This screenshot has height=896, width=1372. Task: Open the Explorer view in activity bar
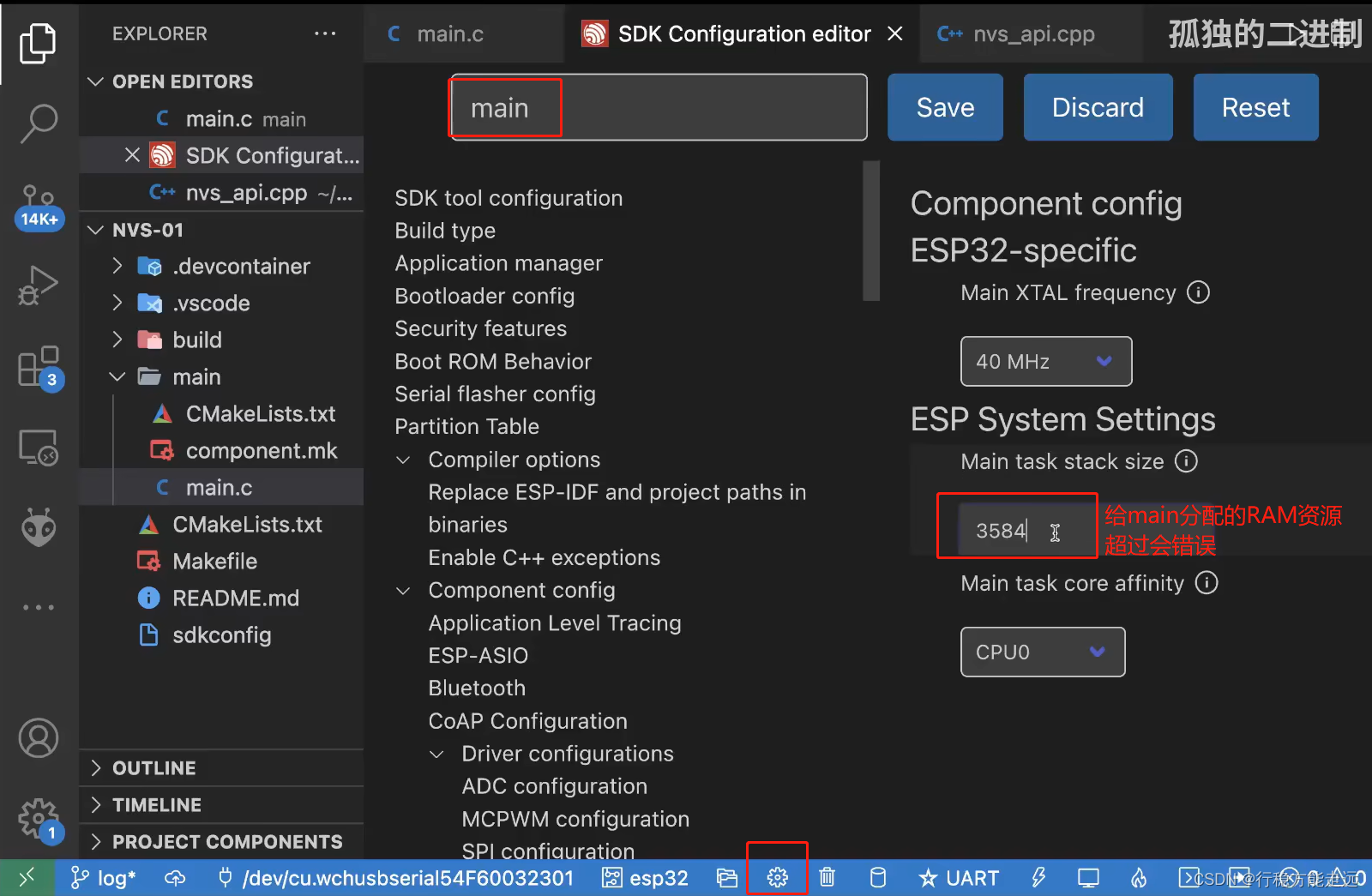[x=39, y=43]
